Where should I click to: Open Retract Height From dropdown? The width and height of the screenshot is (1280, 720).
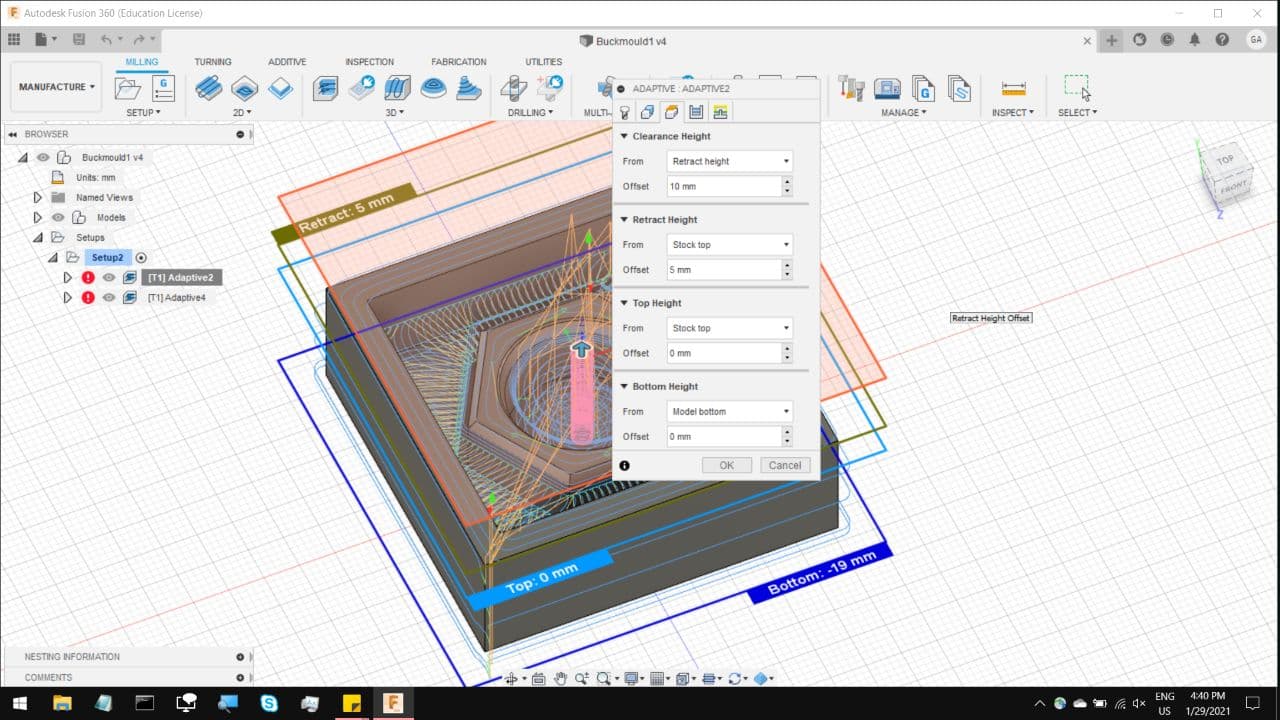coord(730,244)
